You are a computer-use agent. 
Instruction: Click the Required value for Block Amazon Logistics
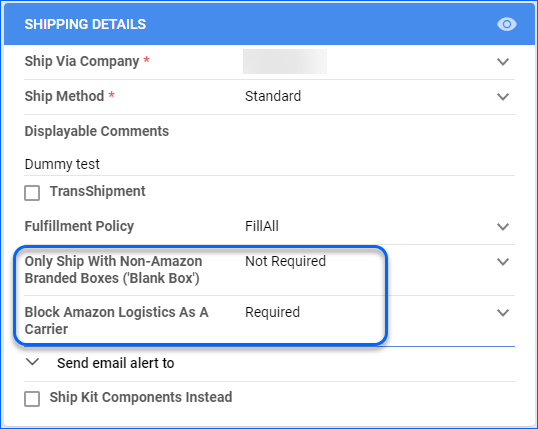pyautogui.click(x=272, y=312)
